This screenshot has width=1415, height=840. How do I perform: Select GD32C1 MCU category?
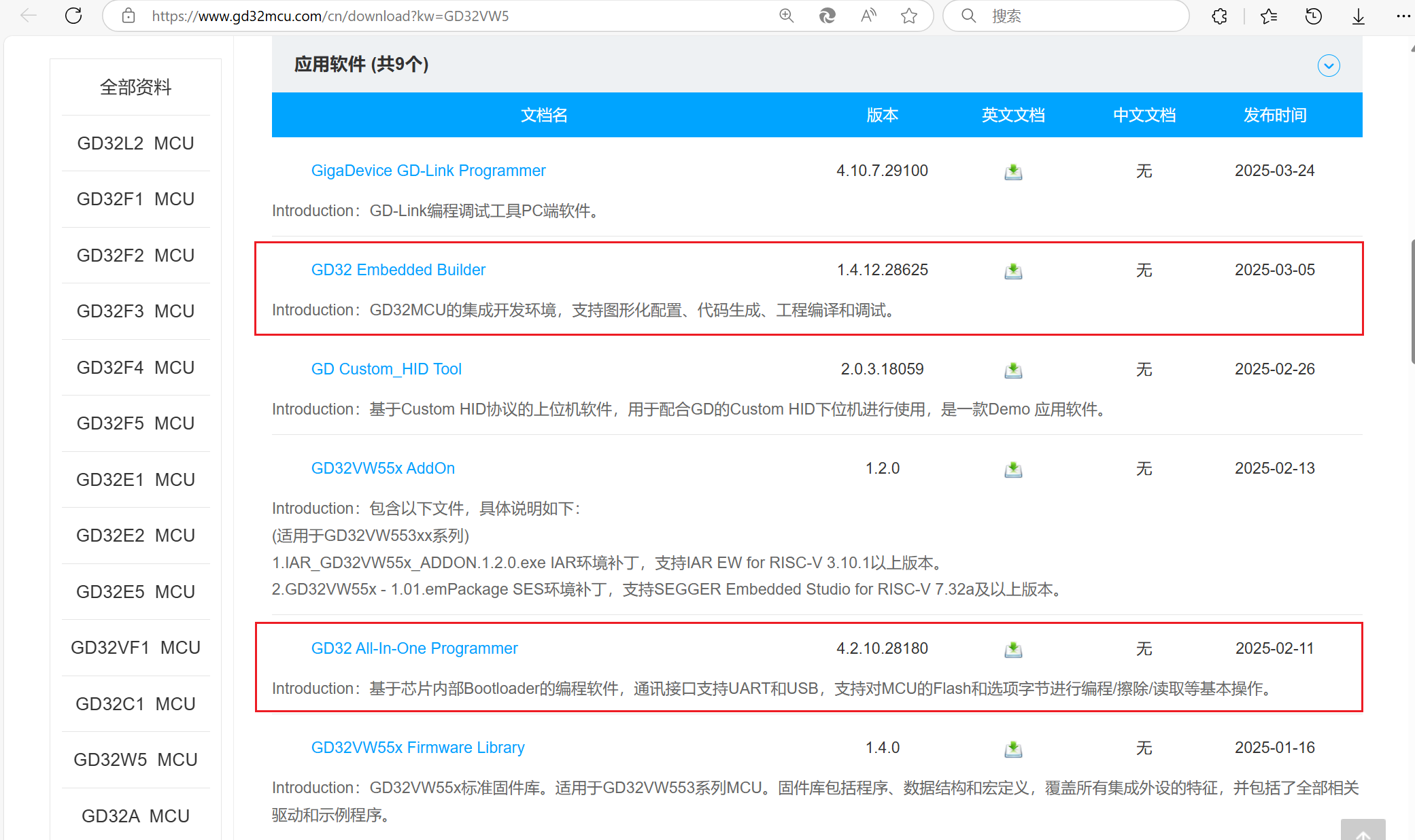click(136, 704)
